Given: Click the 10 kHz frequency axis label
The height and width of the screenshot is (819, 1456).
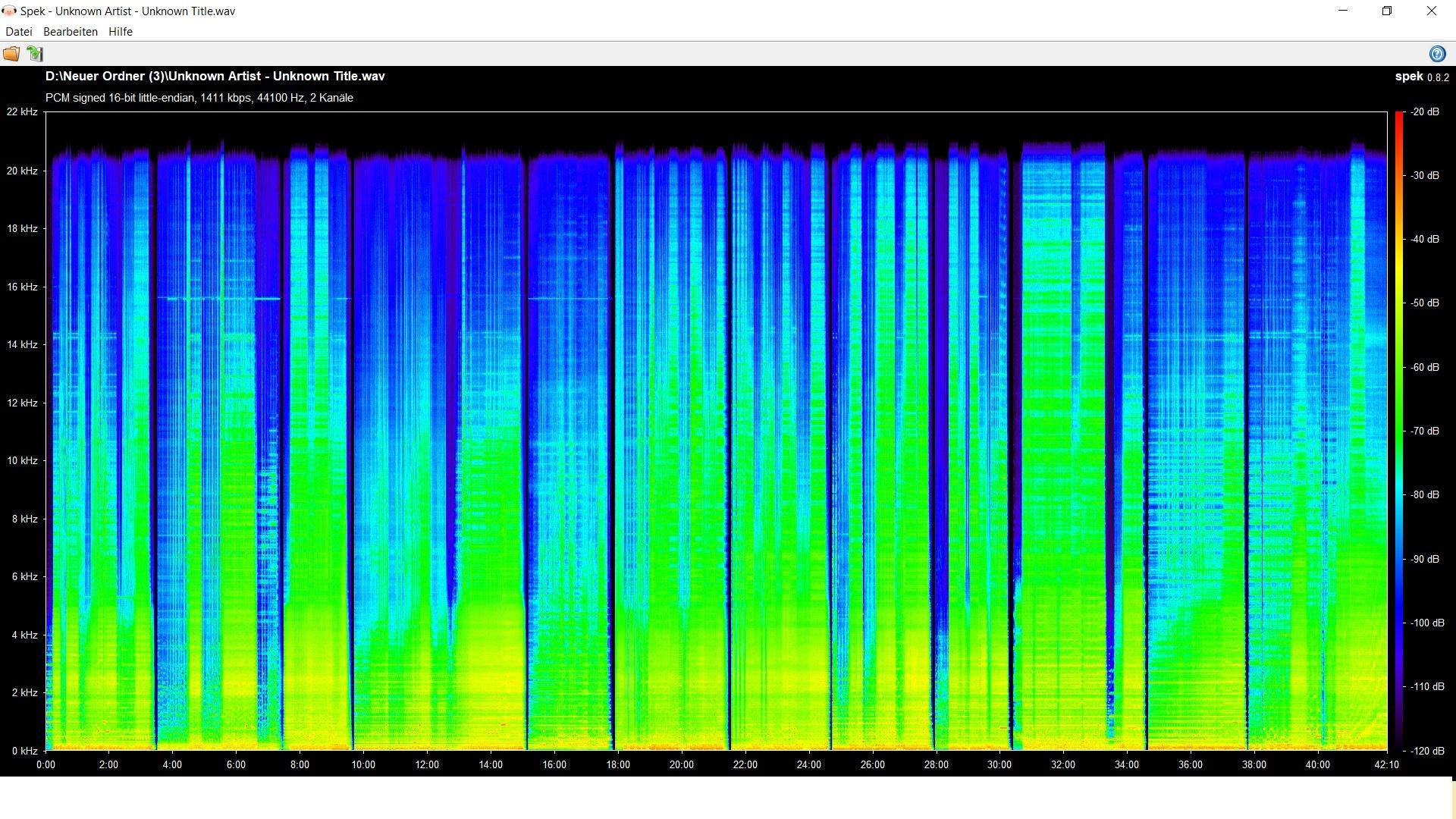Looking at the screenshot, I should pos(22,461).
